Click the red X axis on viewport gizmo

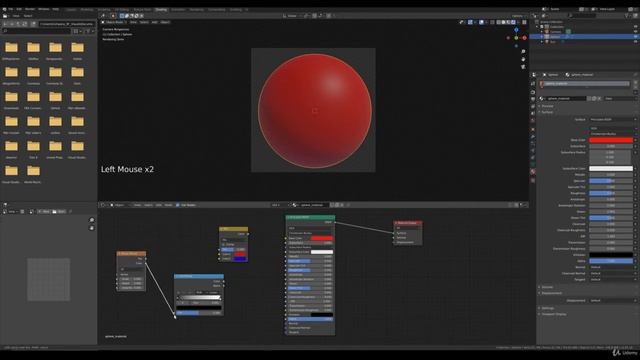(x=524, y=38)
